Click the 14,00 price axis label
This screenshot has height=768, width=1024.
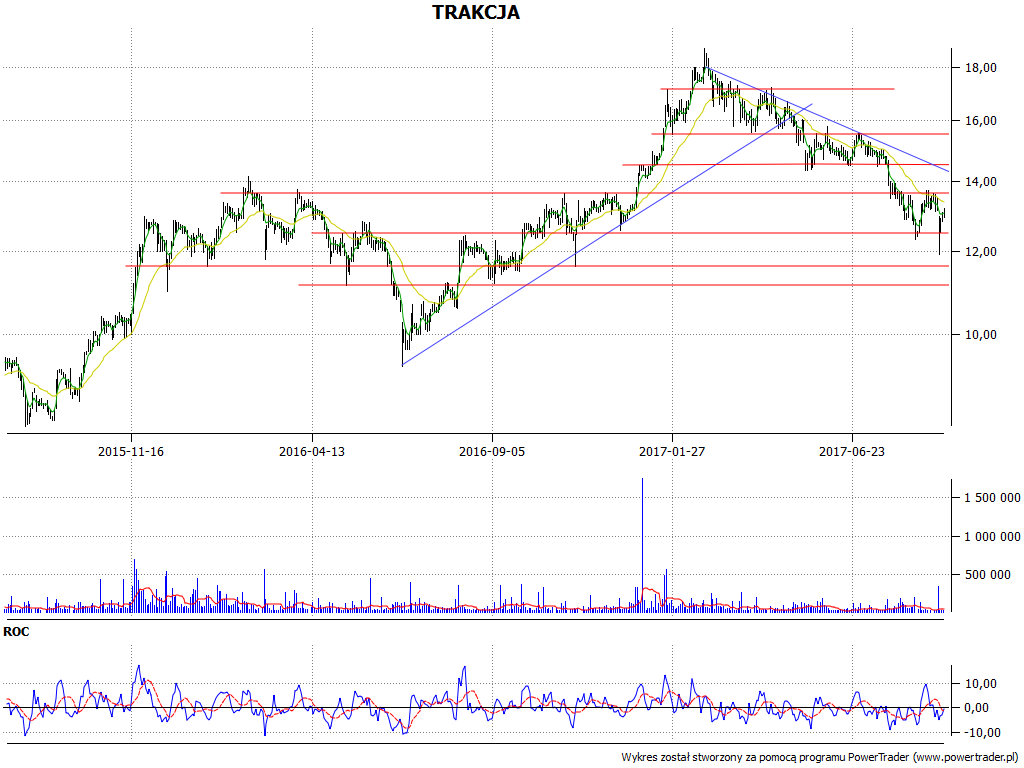981,182
